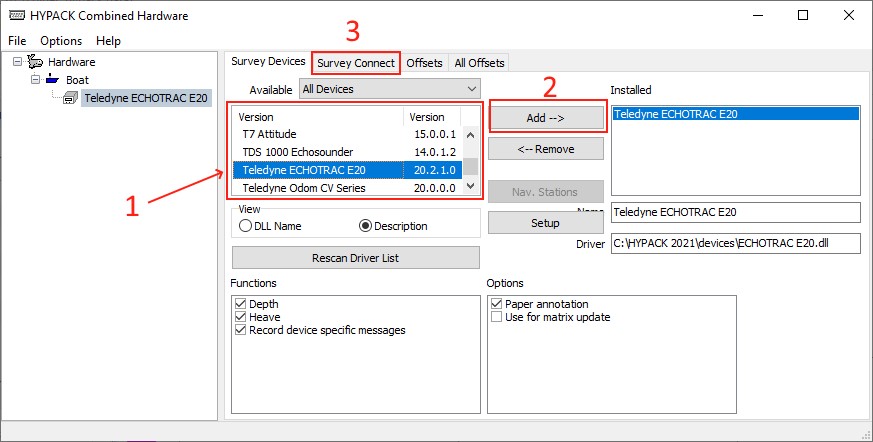Viewport: 873px width, 442px height.
Task: Switch to the Survey Connect tab
Action: click(356, 63)
